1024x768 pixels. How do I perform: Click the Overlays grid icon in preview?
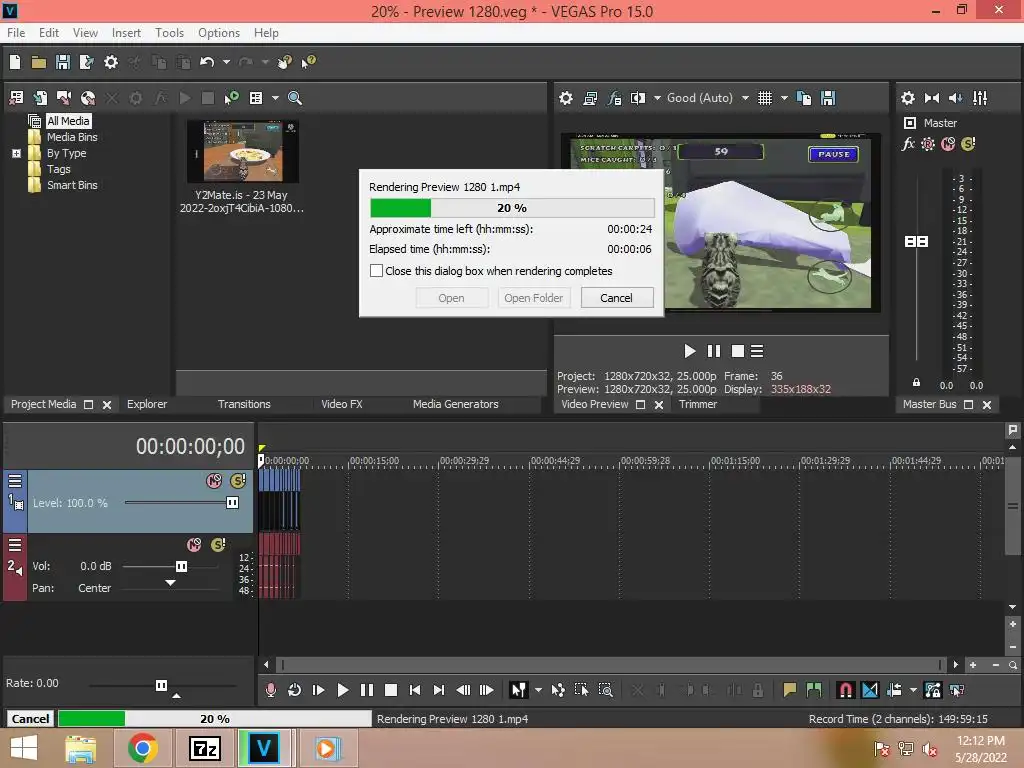tap(765, 98)
